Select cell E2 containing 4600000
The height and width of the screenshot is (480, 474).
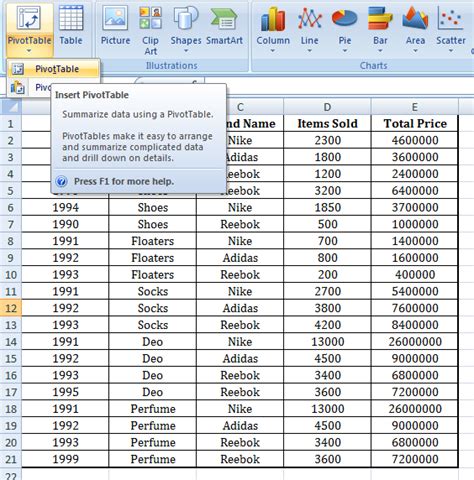pyautogui.click(x=415, y=140)
